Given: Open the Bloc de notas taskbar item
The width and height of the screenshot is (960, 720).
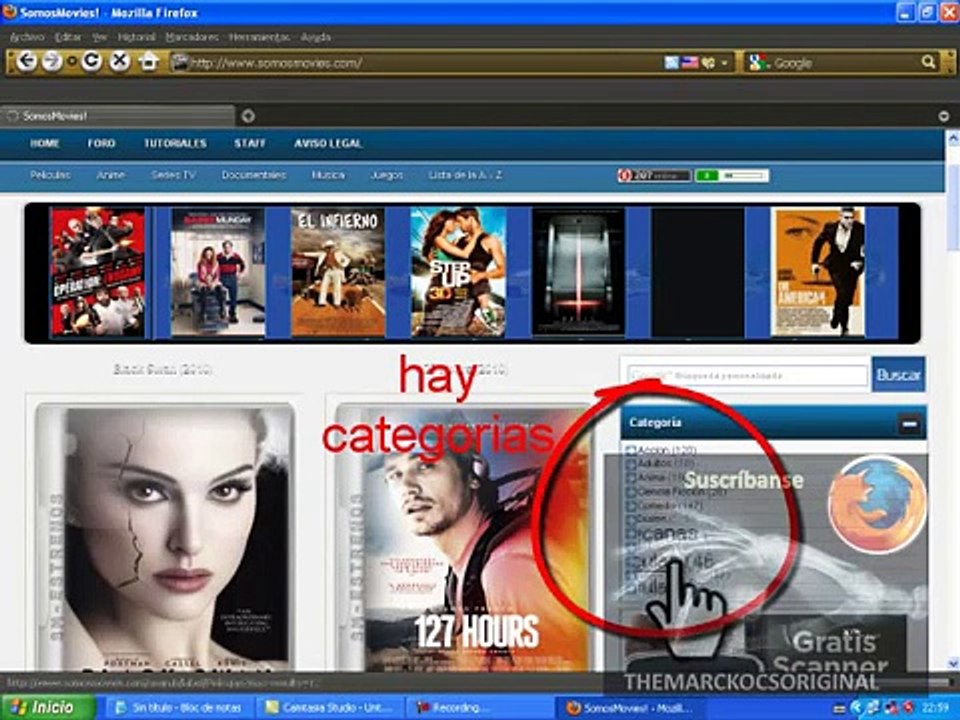Looking at the screenshot, I should [178, 708].
